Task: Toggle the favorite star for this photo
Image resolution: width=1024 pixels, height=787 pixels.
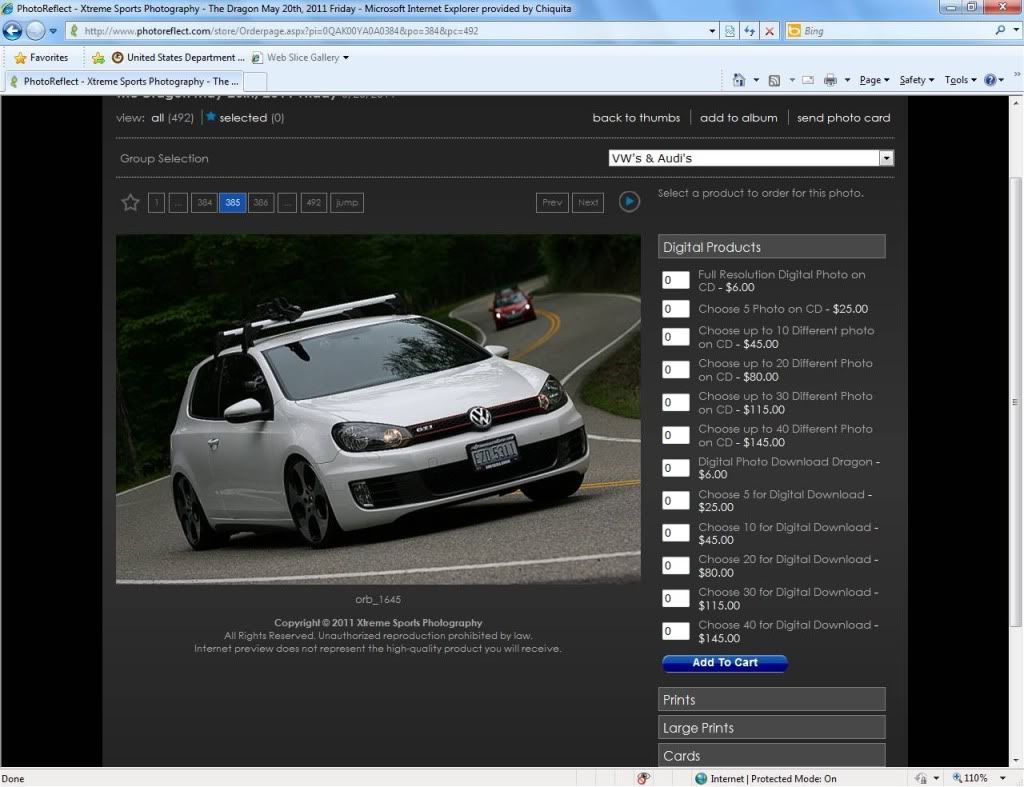Action: [130, 202]
